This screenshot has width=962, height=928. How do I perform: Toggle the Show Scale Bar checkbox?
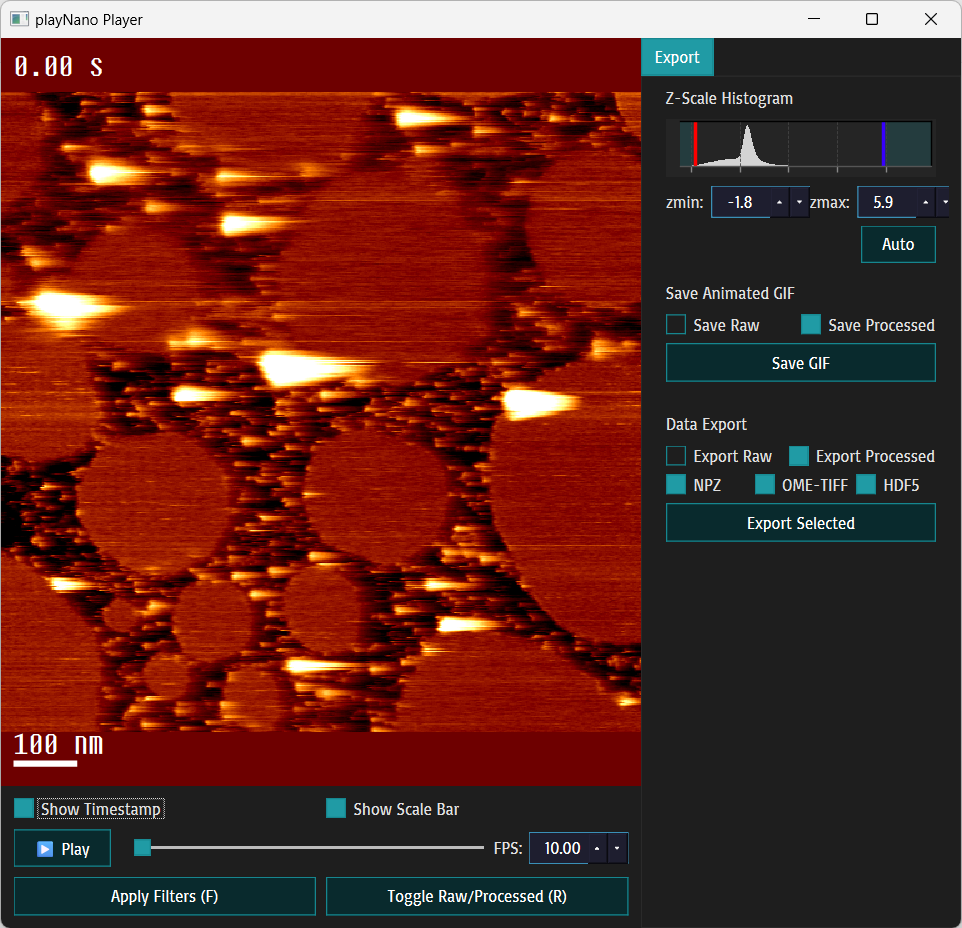coord(336,808)
